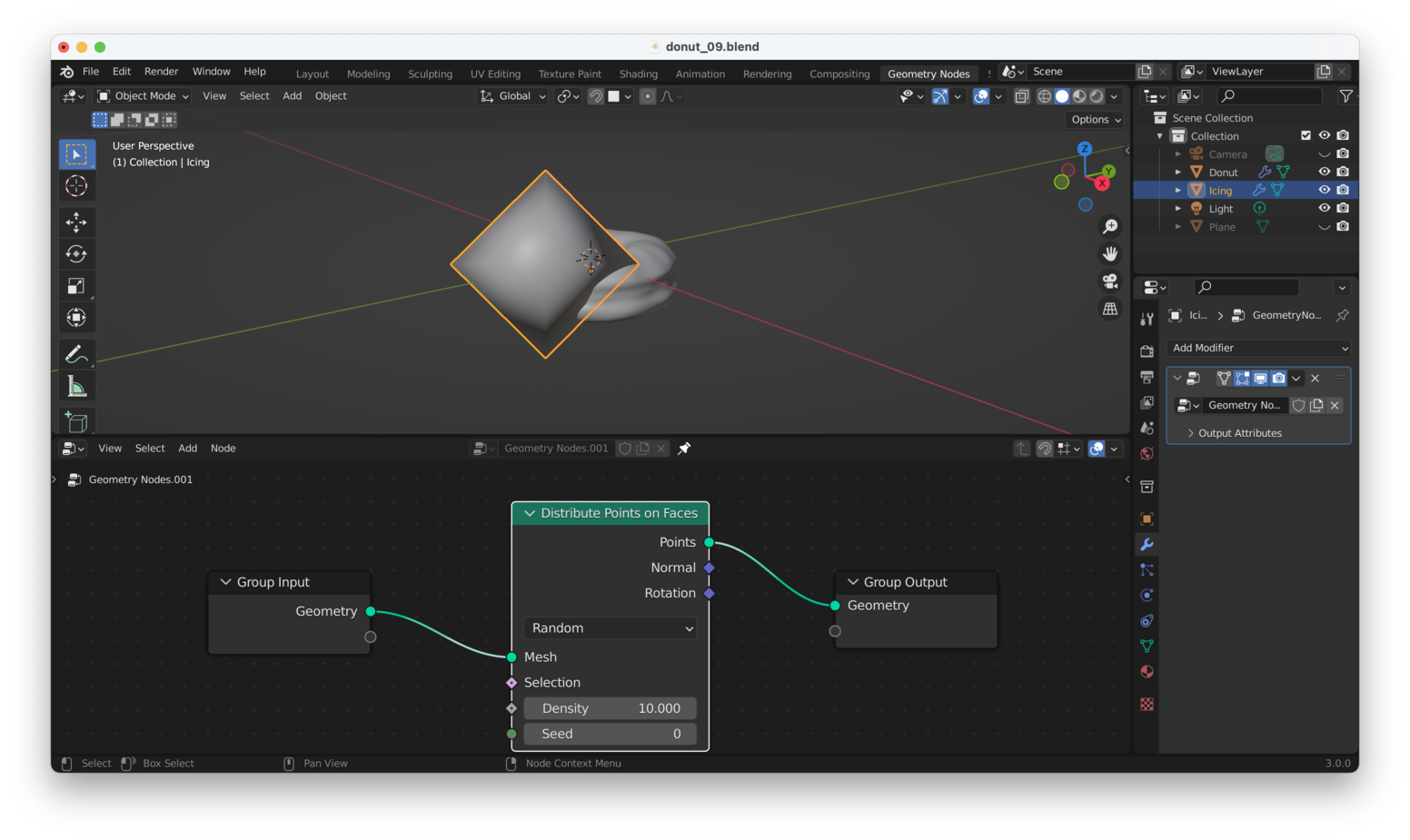Open the Modifier wrench properties tab

coord(1147,545)
